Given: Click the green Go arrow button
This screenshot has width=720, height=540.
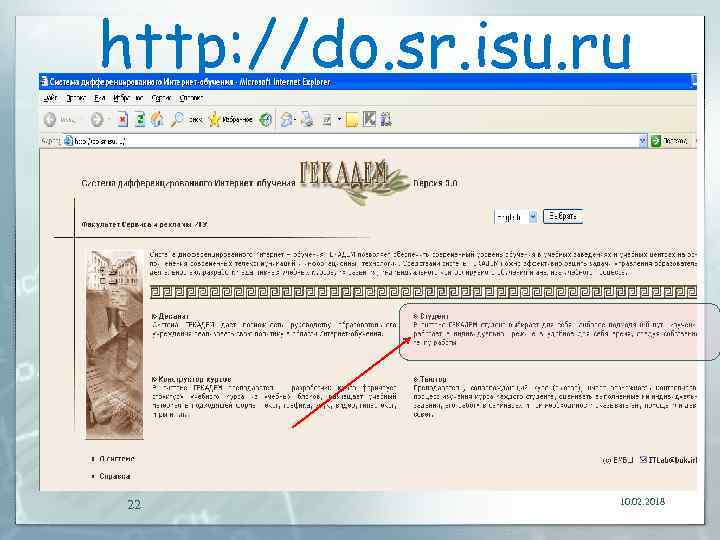Looking at the screenshot, I should point(656,141).
